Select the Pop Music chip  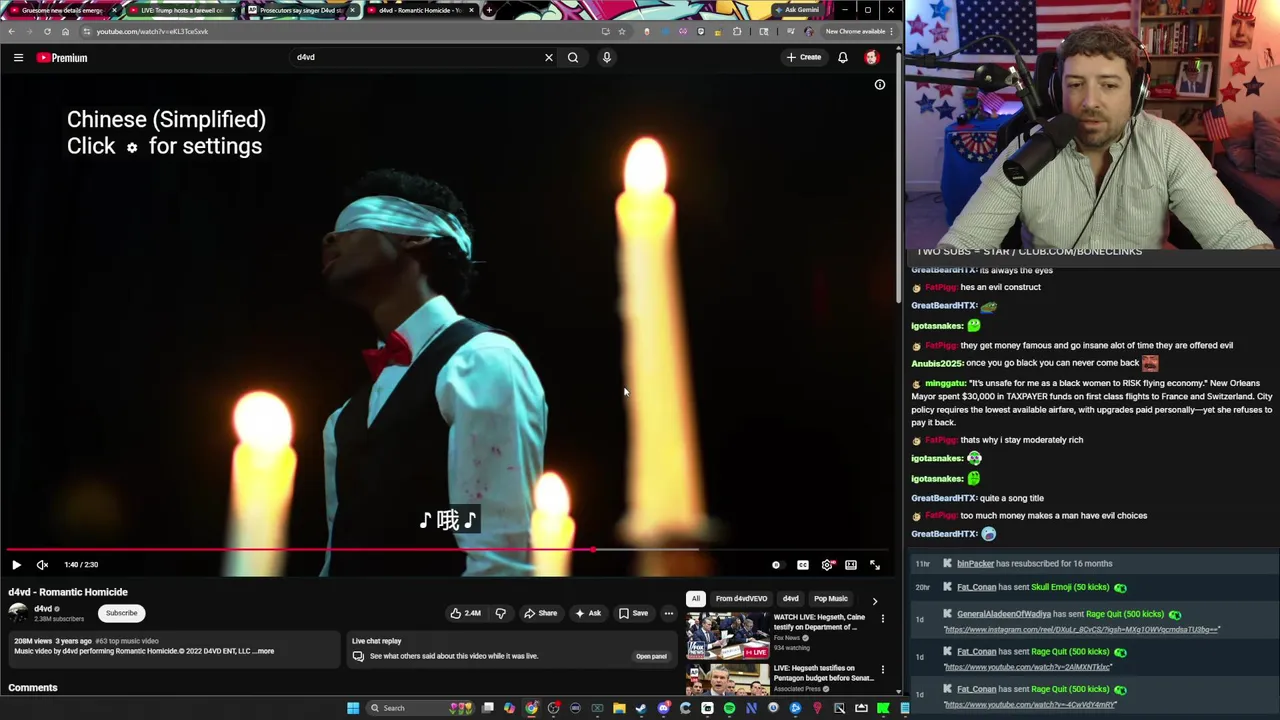830,598
